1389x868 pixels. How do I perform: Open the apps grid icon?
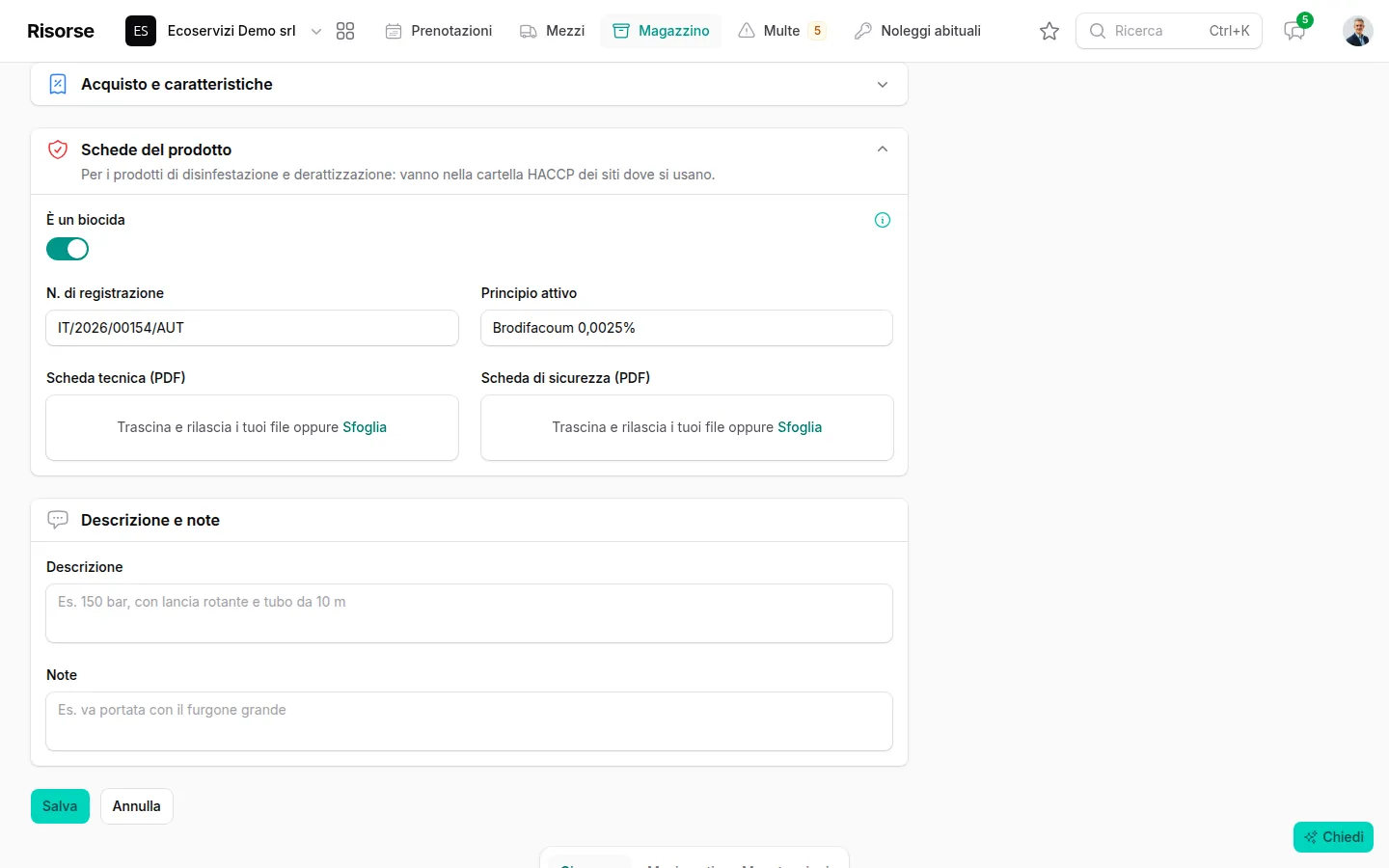click(x=345, y=31)
